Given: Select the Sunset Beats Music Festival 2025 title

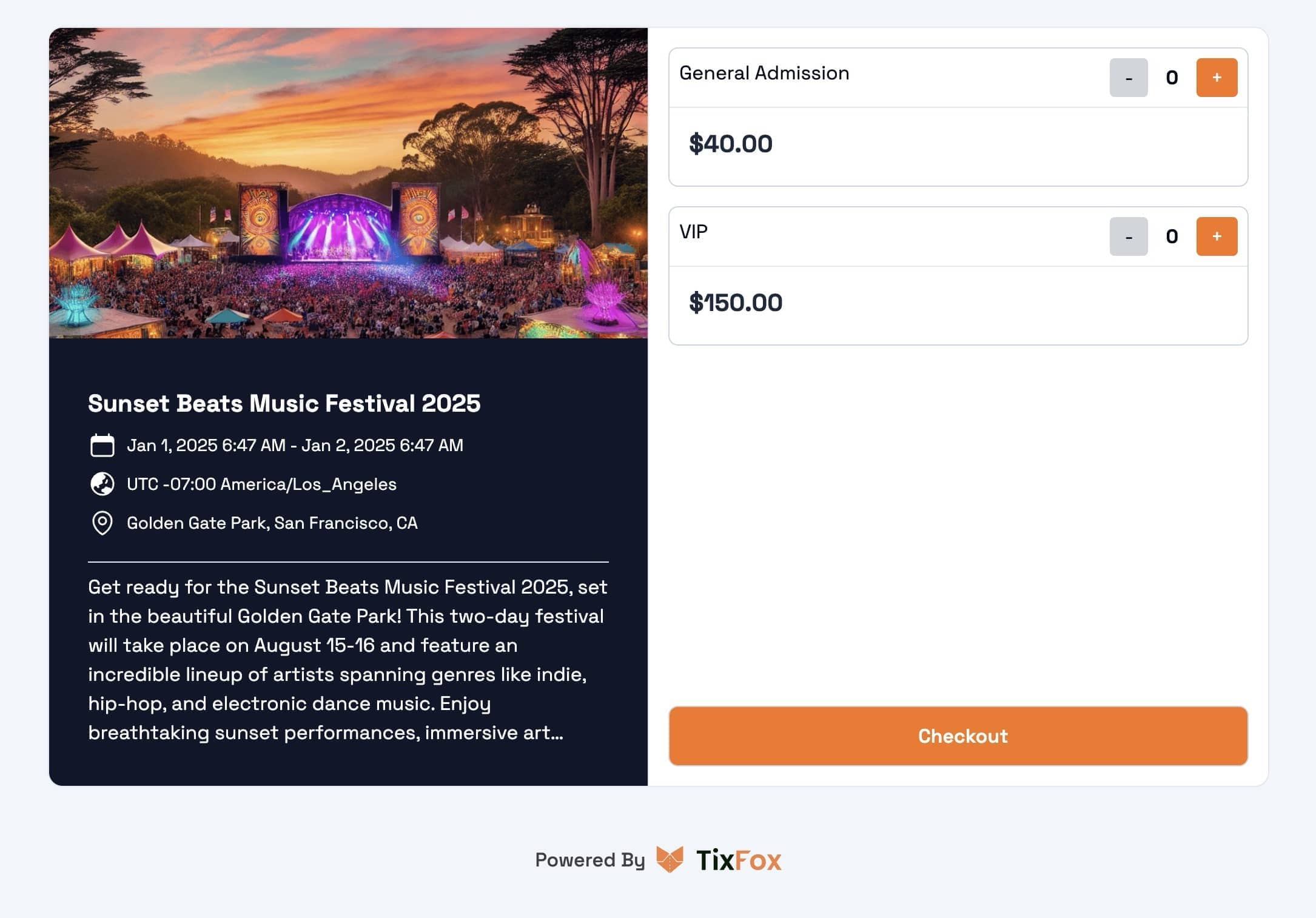Looking at the screenshot, I should click(x=284, y=403).
